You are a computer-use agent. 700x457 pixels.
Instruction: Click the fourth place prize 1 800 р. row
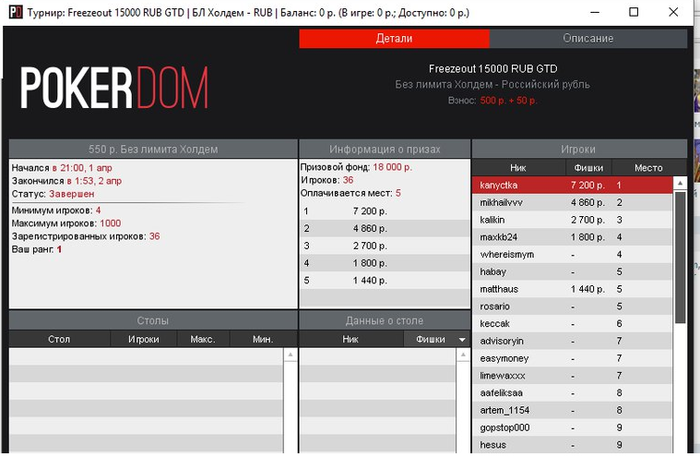click(385, 263)
